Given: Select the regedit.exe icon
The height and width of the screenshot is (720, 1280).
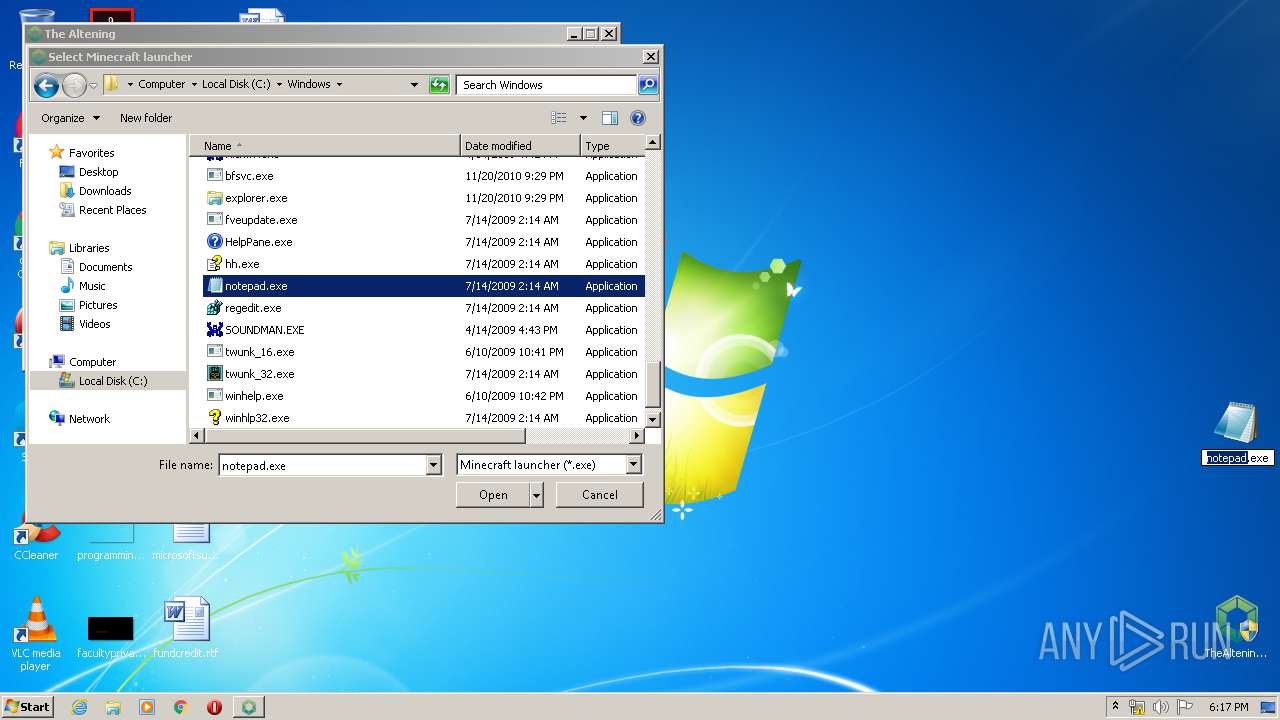Looking at the screenshot, I should point(214,307).
